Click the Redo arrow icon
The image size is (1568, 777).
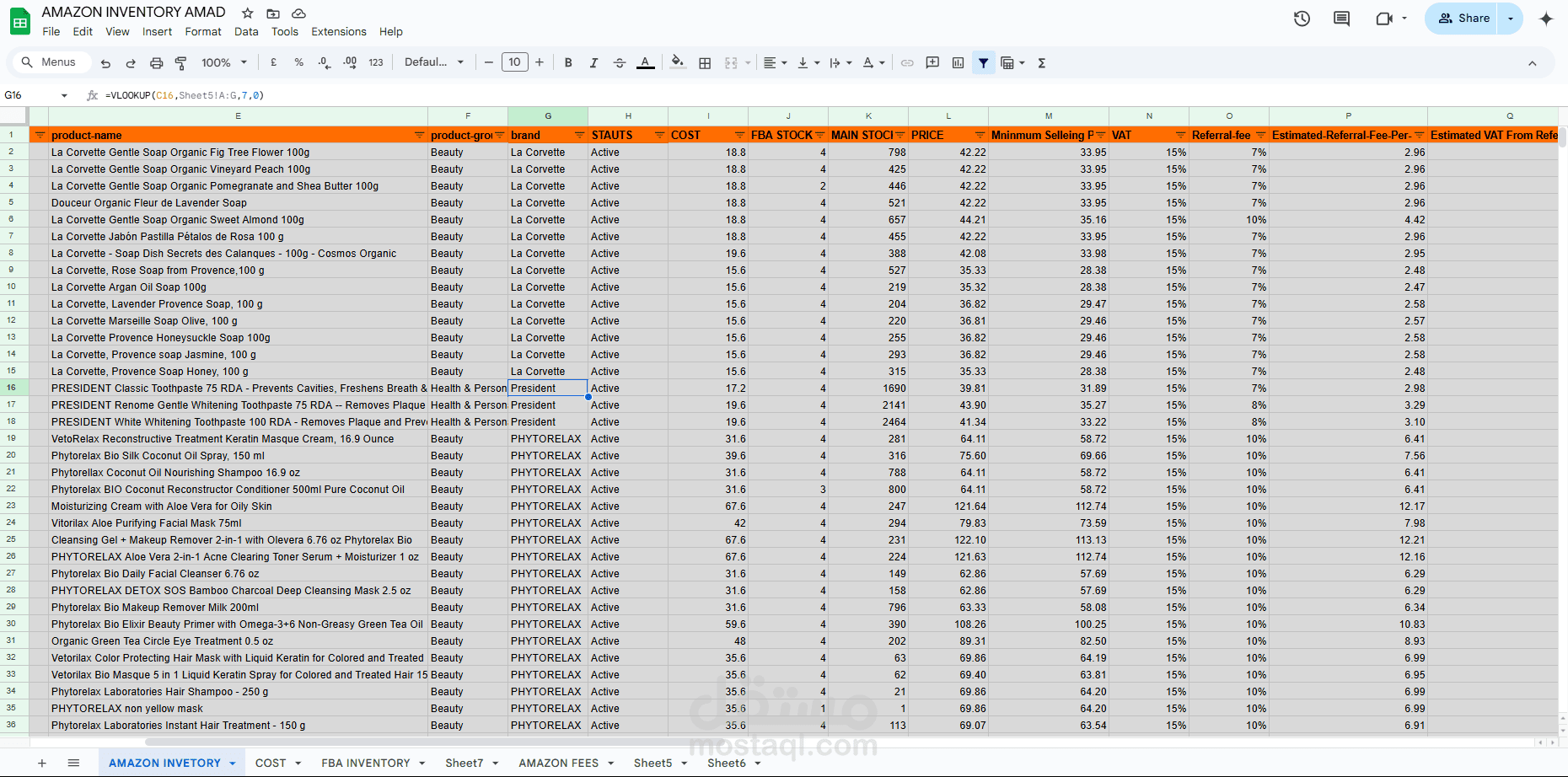pos(131,62)
